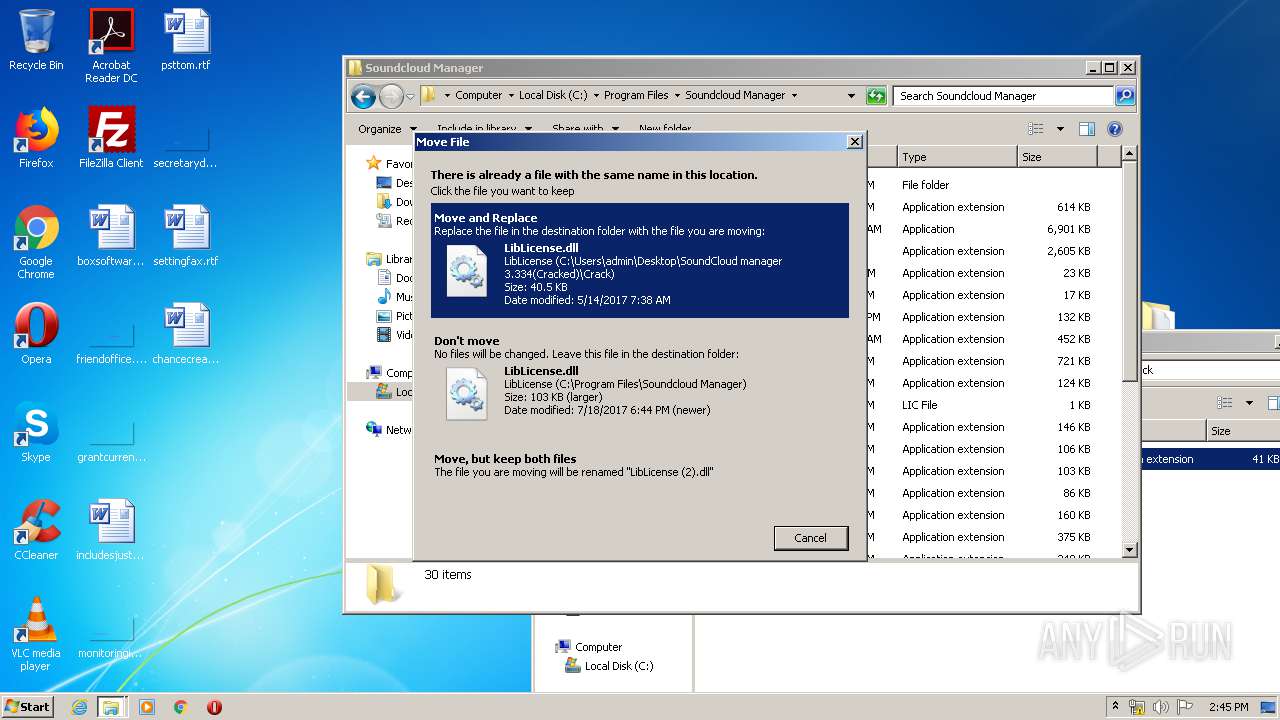Click the Windows Explorer taskbar button
The image size is (1280, 720).
click(111, 707)
